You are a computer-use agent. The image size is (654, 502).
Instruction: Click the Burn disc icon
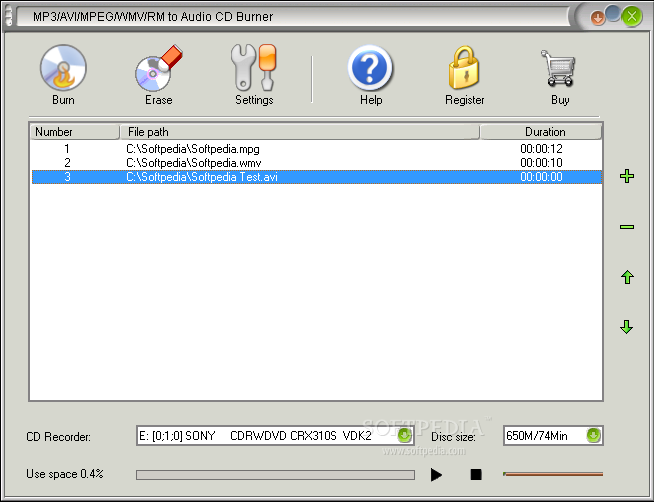(x=63, y=68)
